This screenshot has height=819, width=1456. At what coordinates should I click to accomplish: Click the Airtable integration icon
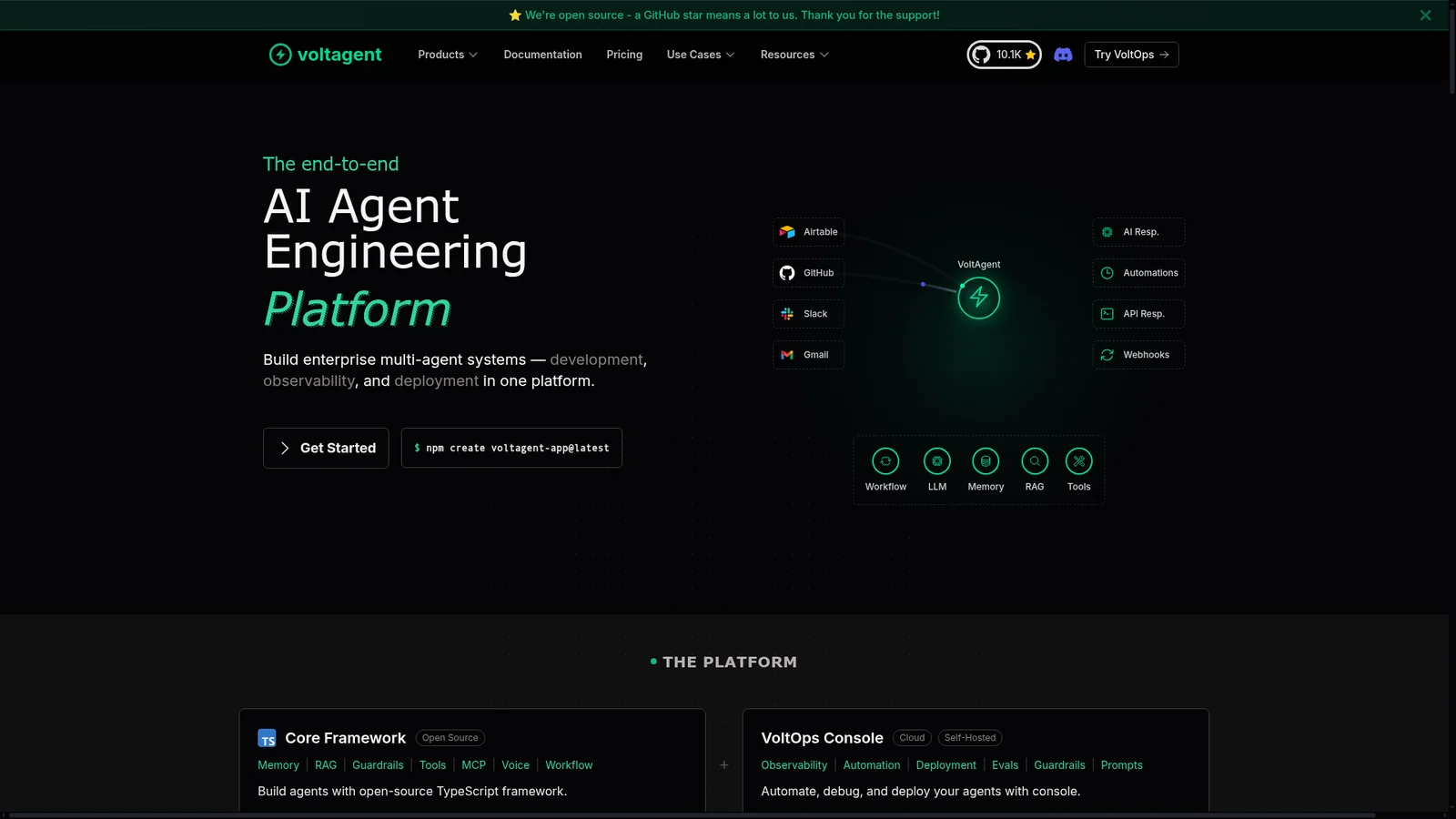787,232
